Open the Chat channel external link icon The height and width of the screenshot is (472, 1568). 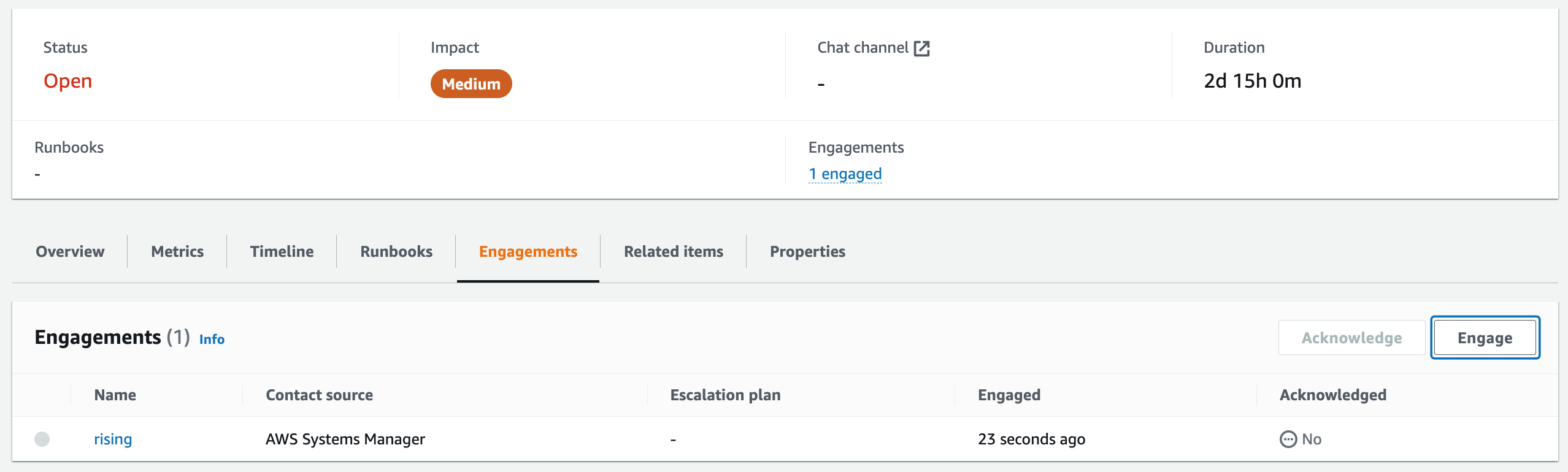(923, 48)
